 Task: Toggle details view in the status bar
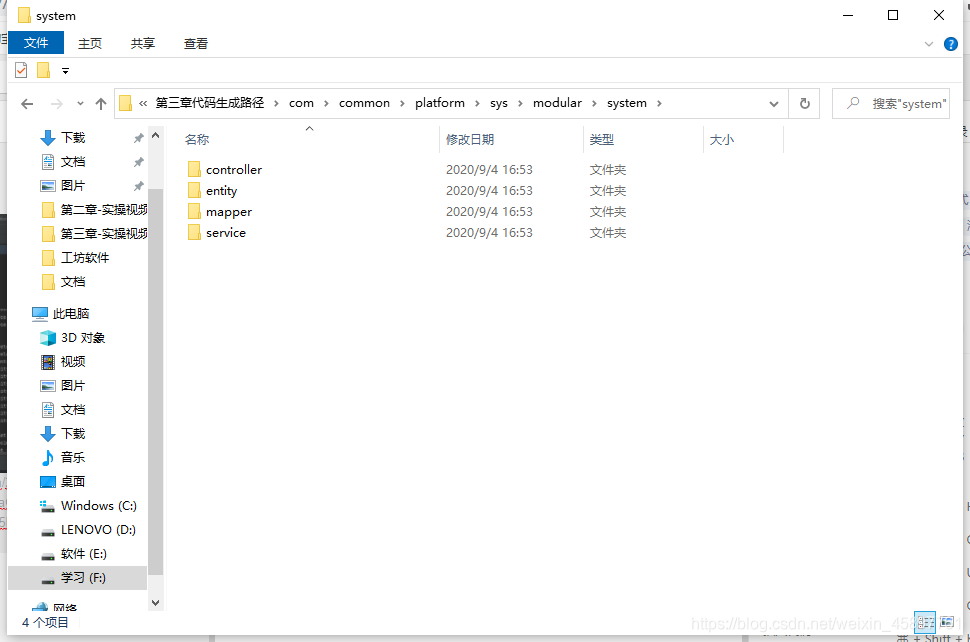pos(925,622)
